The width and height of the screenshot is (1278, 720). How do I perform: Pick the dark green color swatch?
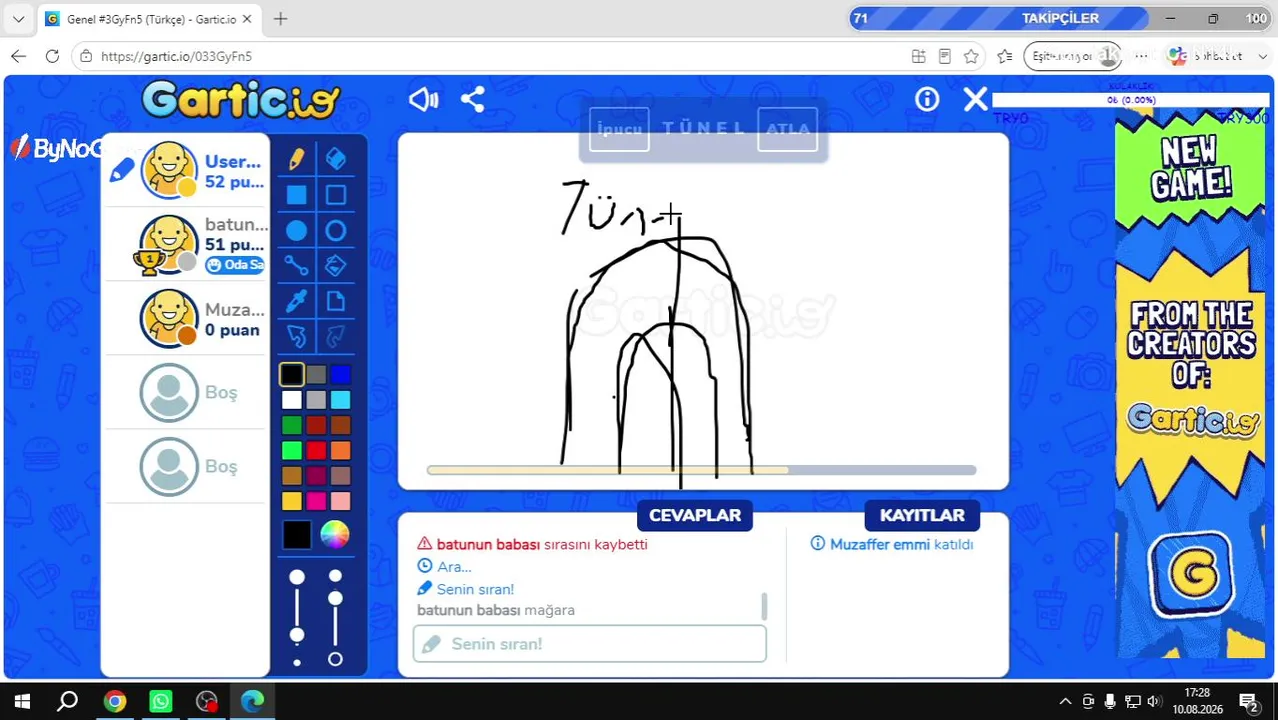[x=291, y=425]
